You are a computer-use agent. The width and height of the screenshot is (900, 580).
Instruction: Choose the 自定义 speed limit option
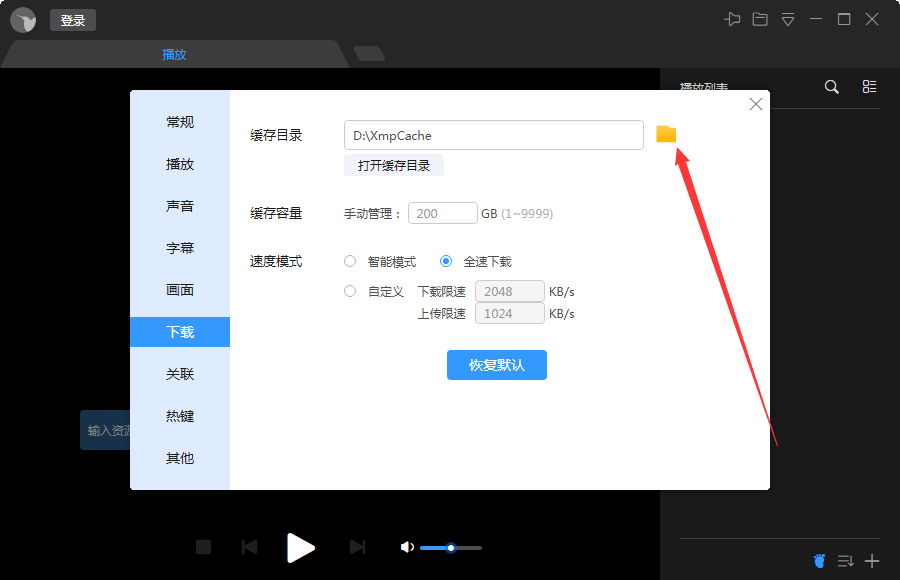(350, 291)
